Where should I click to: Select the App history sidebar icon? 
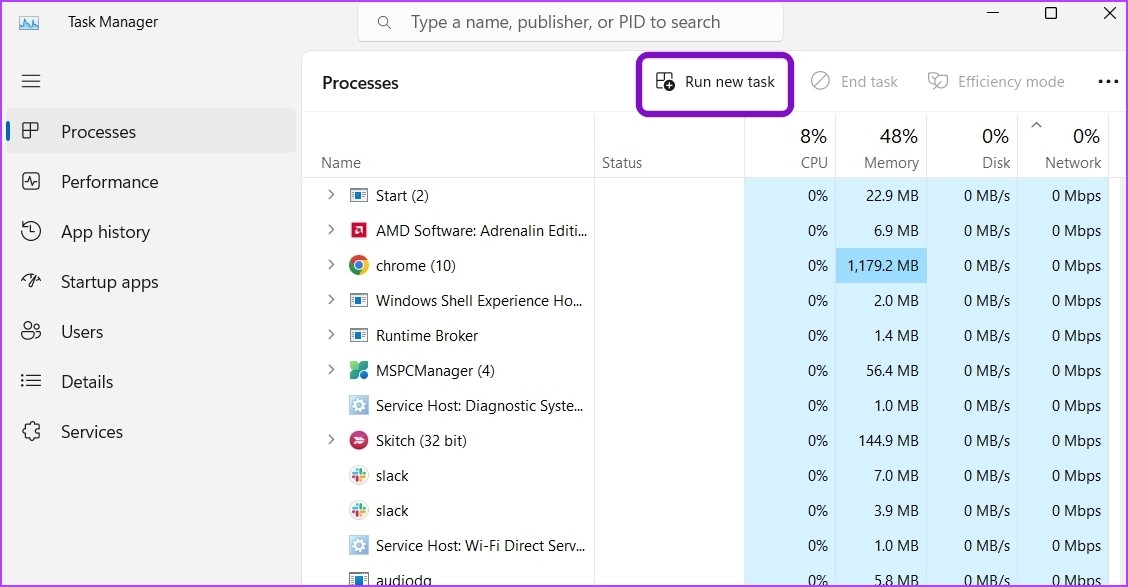pos(31,231)
